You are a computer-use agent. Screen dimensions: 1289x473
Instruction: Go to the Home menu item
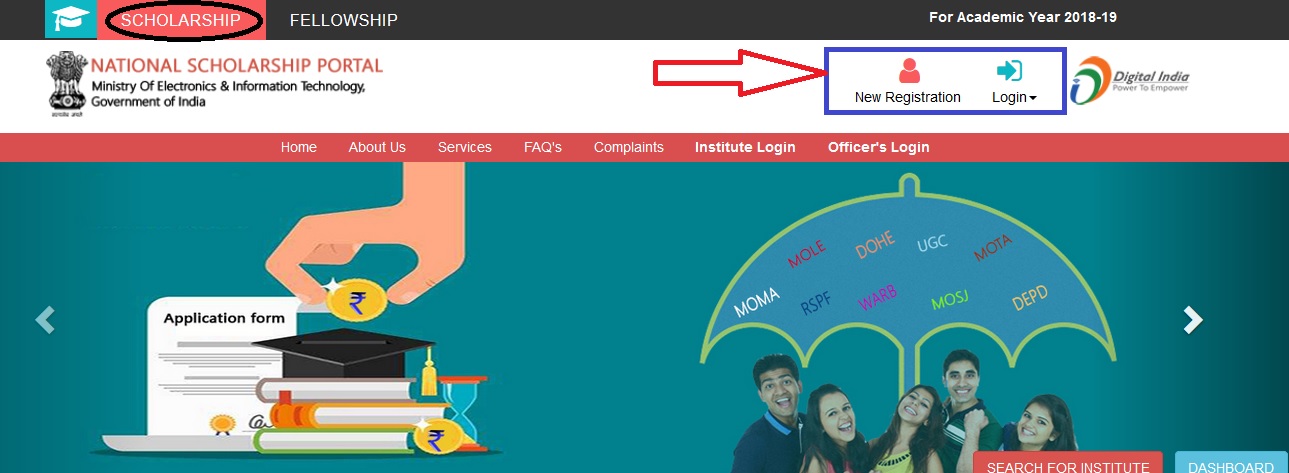coord(299,147)
